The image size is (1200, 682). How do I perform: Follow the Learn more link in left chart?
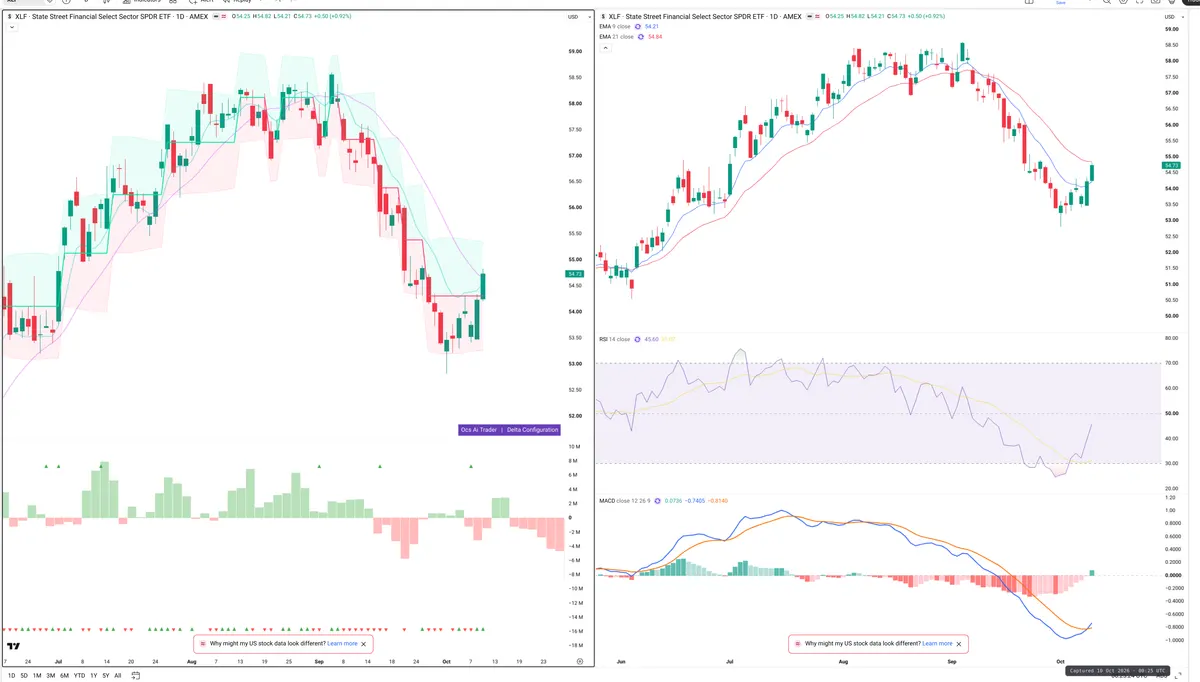[342, 644]
